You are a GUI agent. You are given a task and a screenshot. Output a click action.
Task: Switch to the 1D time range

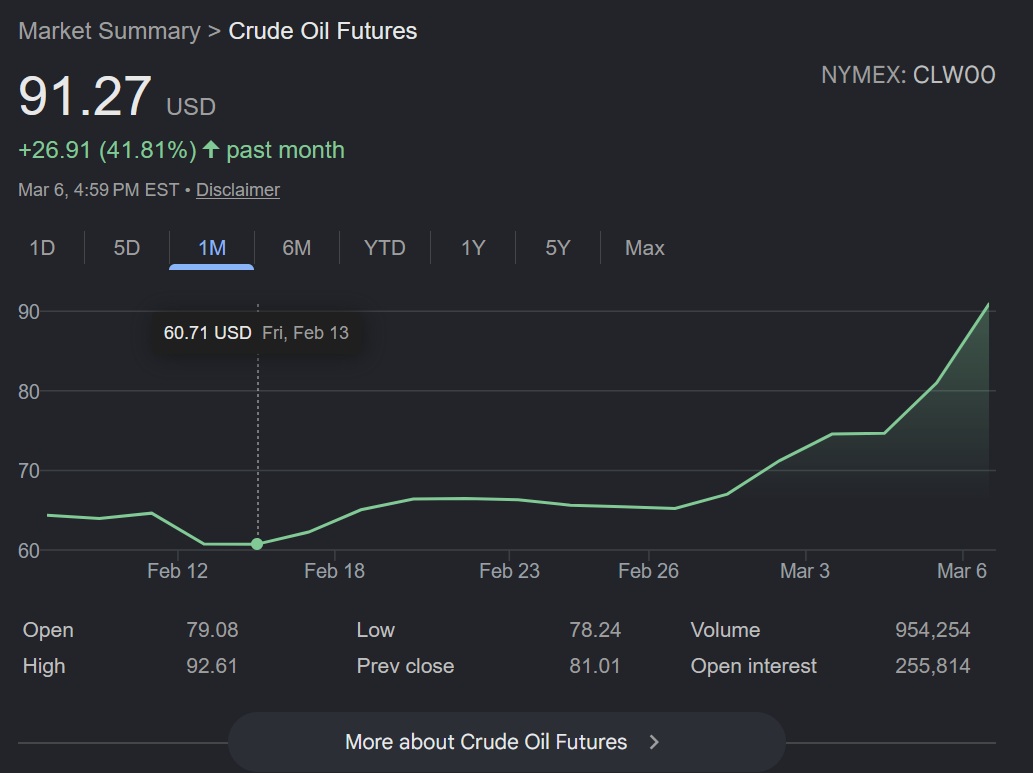click(x=42, y=248)
